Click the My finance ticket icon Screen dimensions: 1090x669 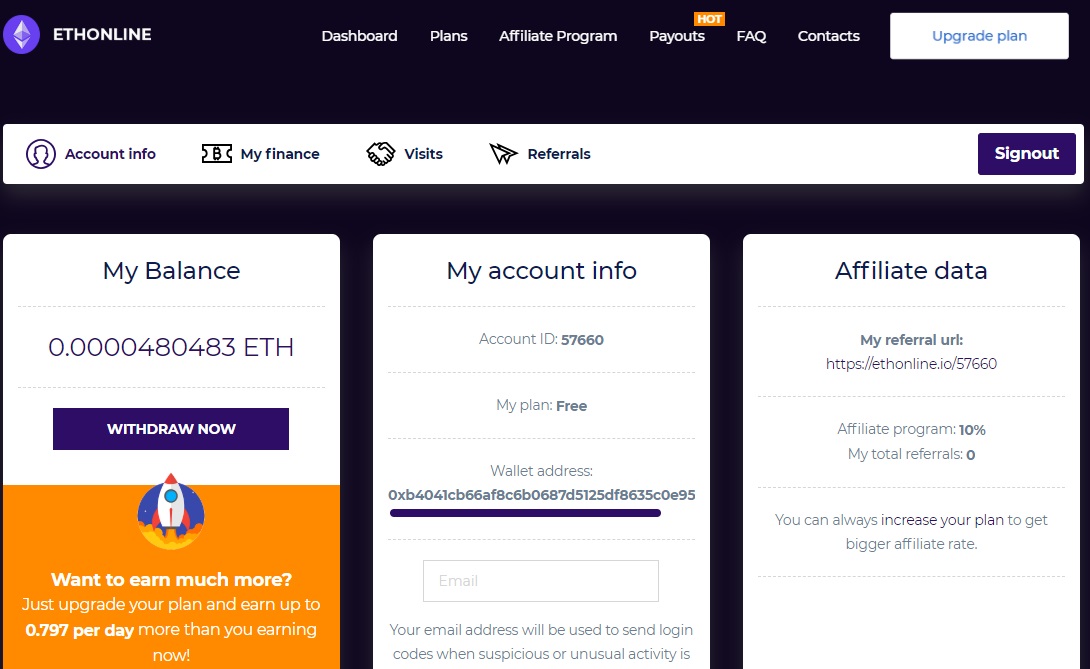pos(217,154)
